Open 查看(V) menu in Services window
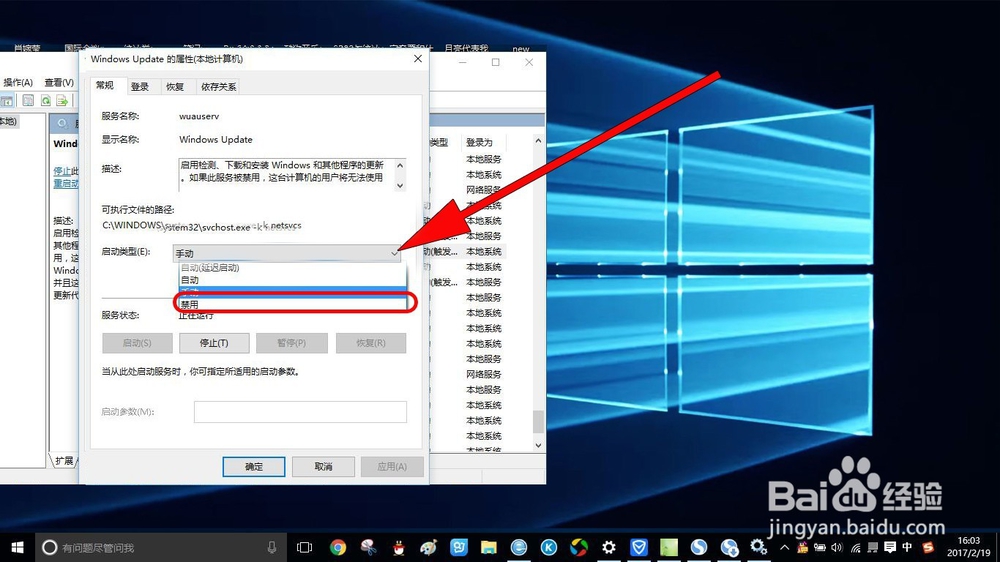The width and height of the screenshot is (1000, 562). (59, 82)
